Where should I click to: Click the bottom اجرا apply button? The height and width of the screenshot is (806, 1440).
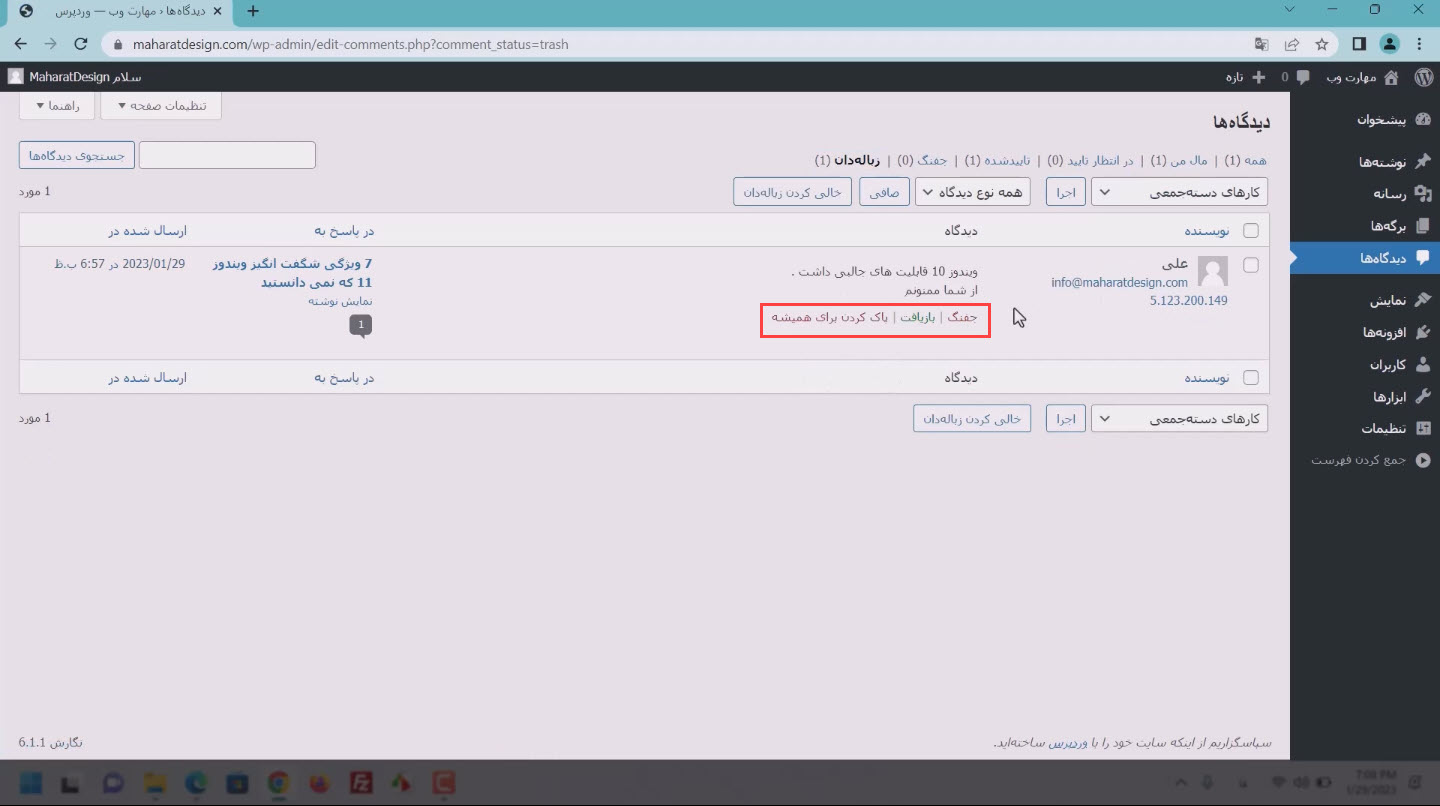1066,419
